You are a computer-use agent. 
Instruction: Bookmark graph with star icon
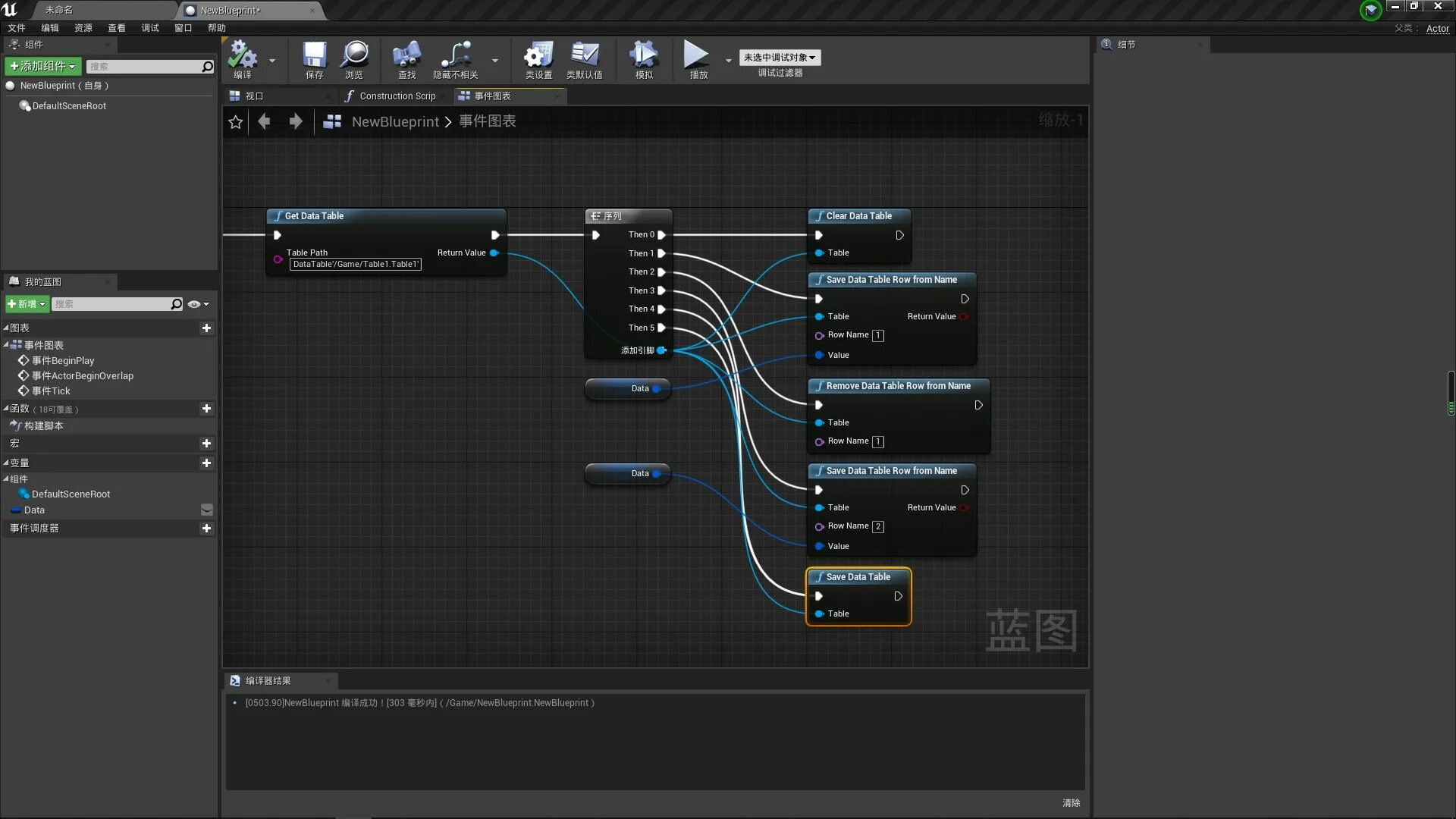pyautogui.click(x=236, y=122)
